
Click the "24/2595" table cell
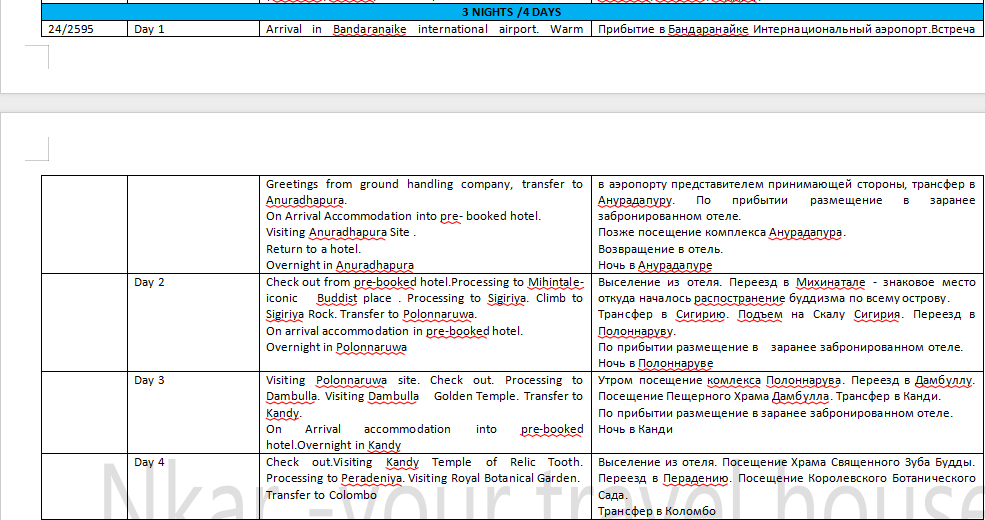(x=72, y=29)
